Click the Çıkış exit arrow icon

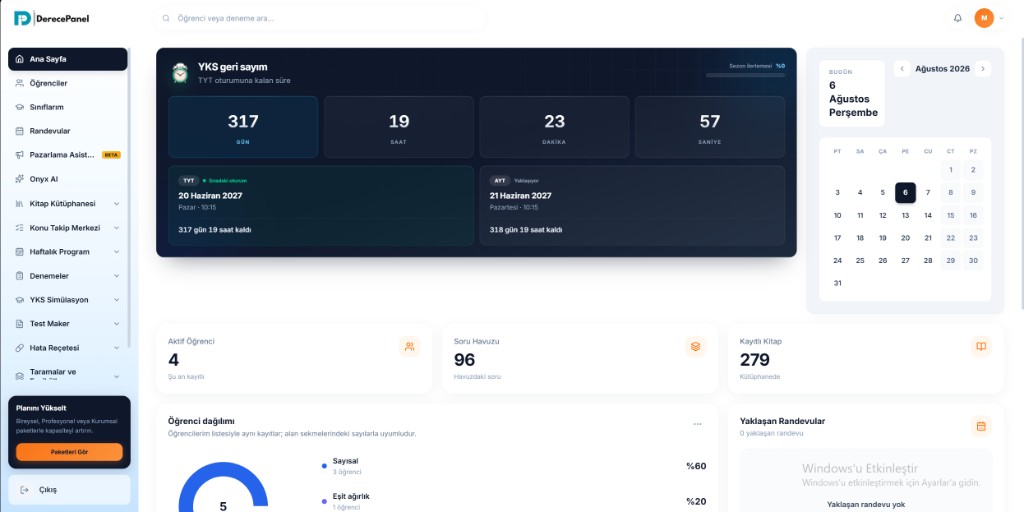(25, 490)
